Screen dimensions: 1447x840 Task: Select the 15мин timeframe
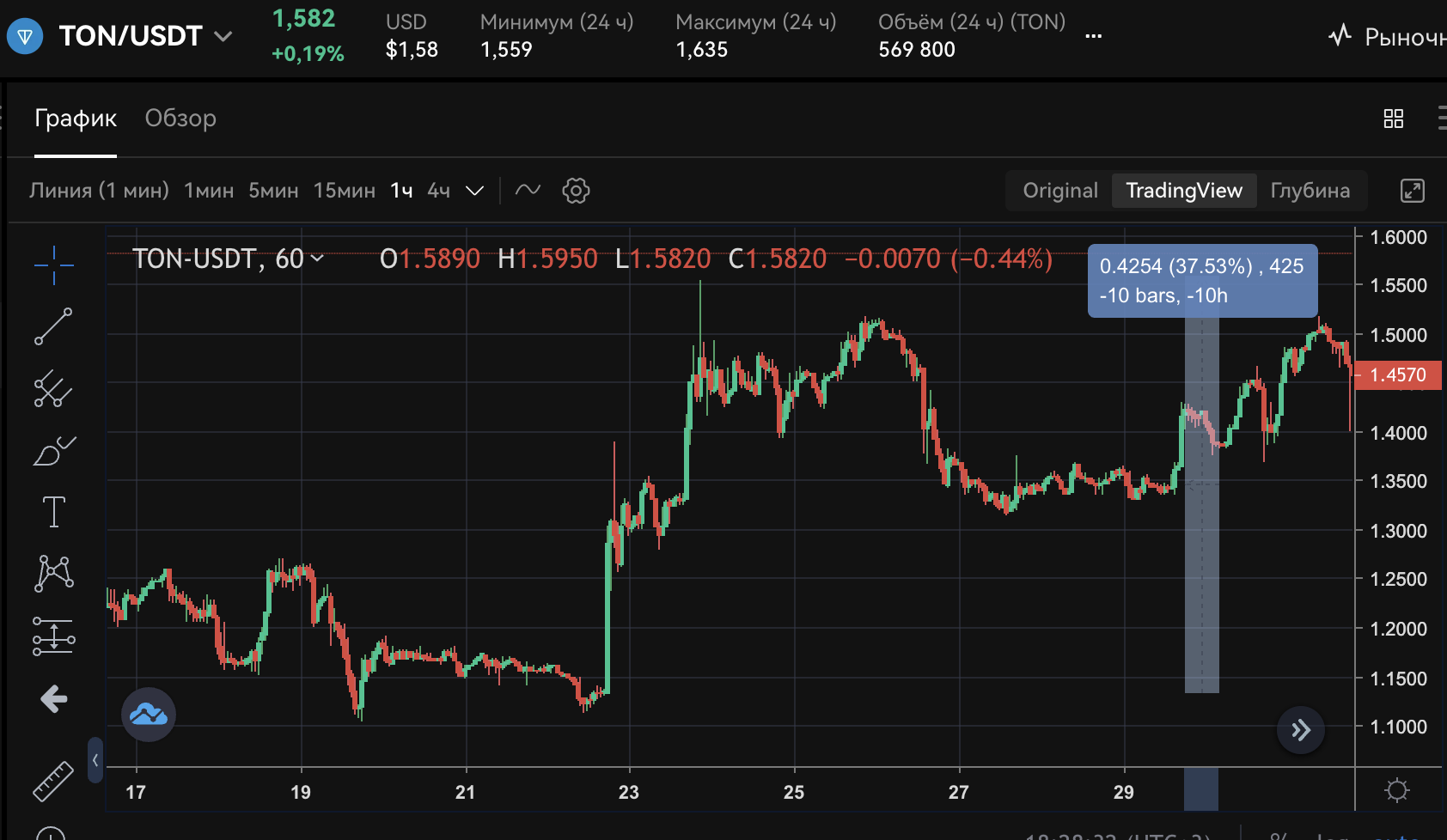pos(344,191)
